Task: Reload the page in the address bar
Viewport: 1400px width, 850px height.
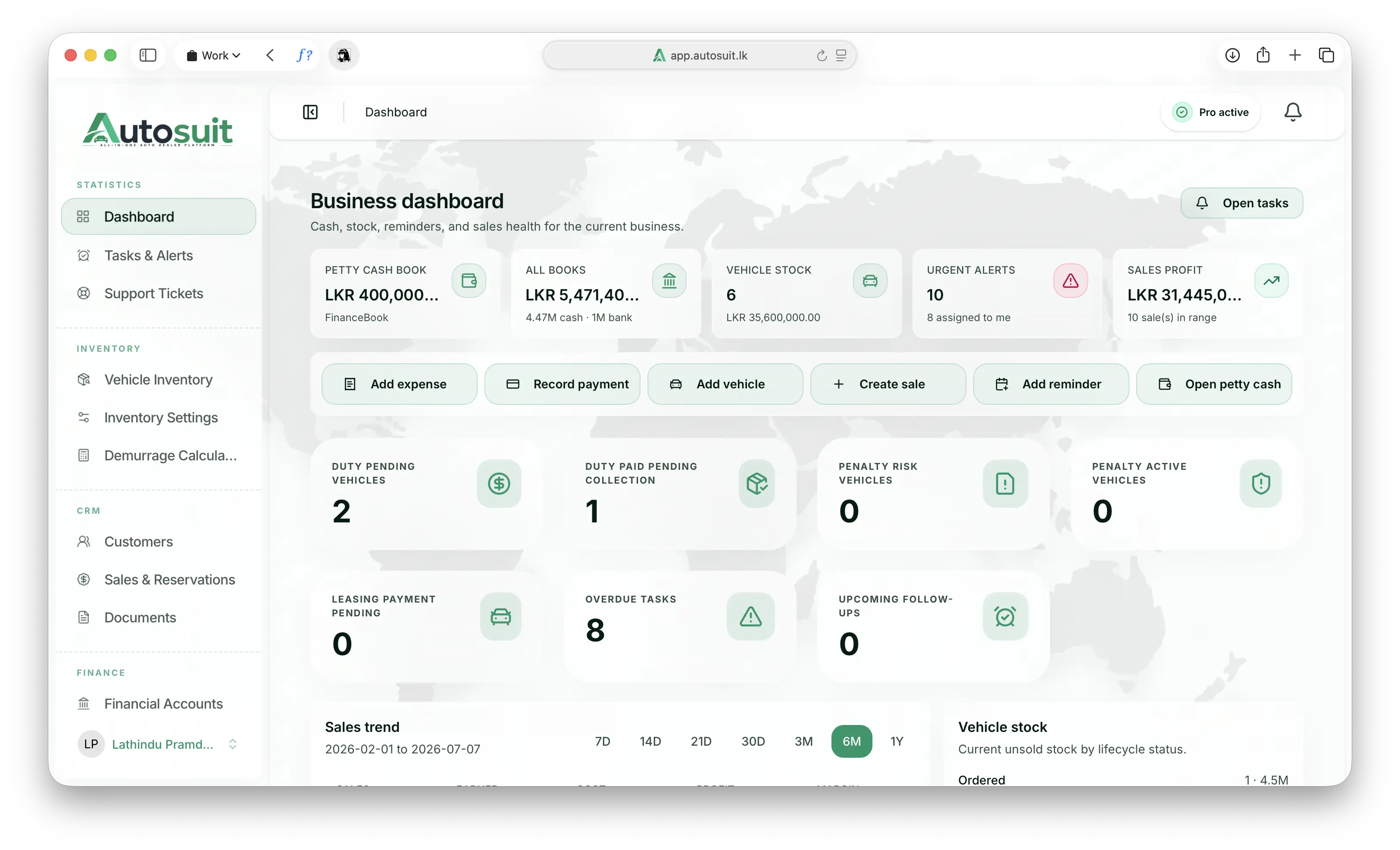Action: [x=822, y=55]
